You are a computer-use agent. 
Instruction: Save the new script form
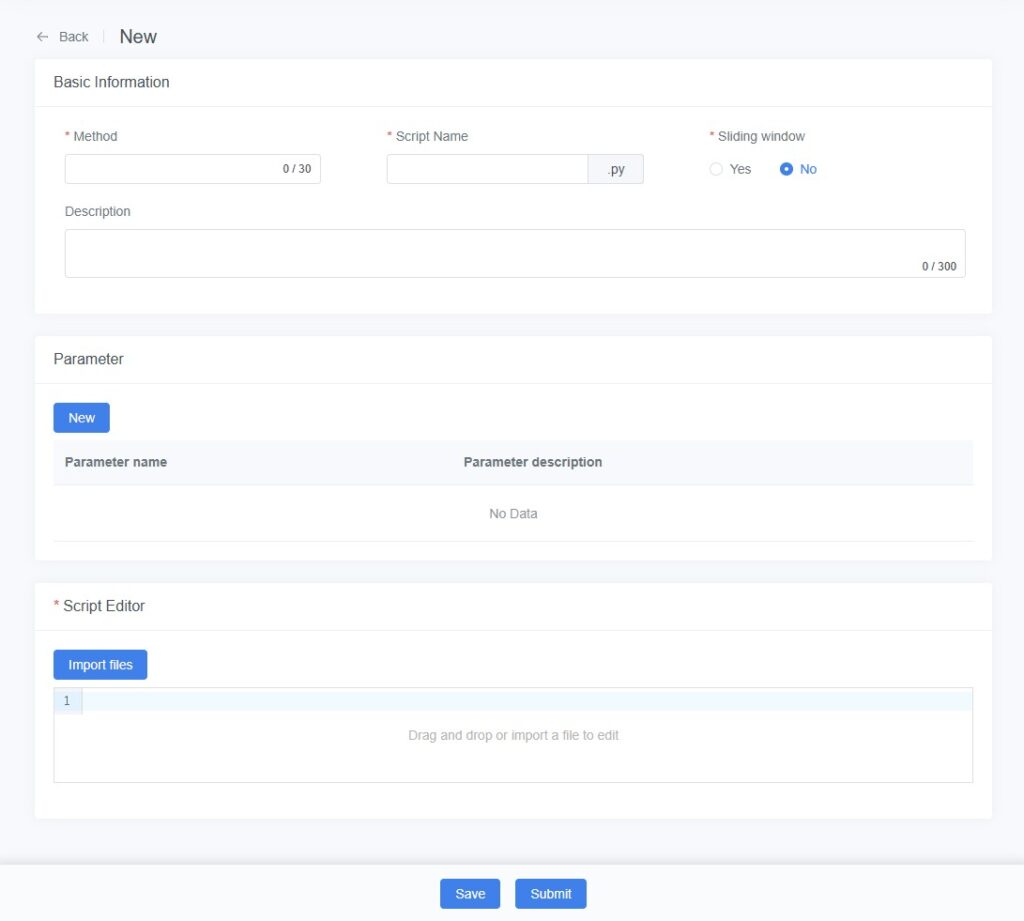click(x=470, y=894)
